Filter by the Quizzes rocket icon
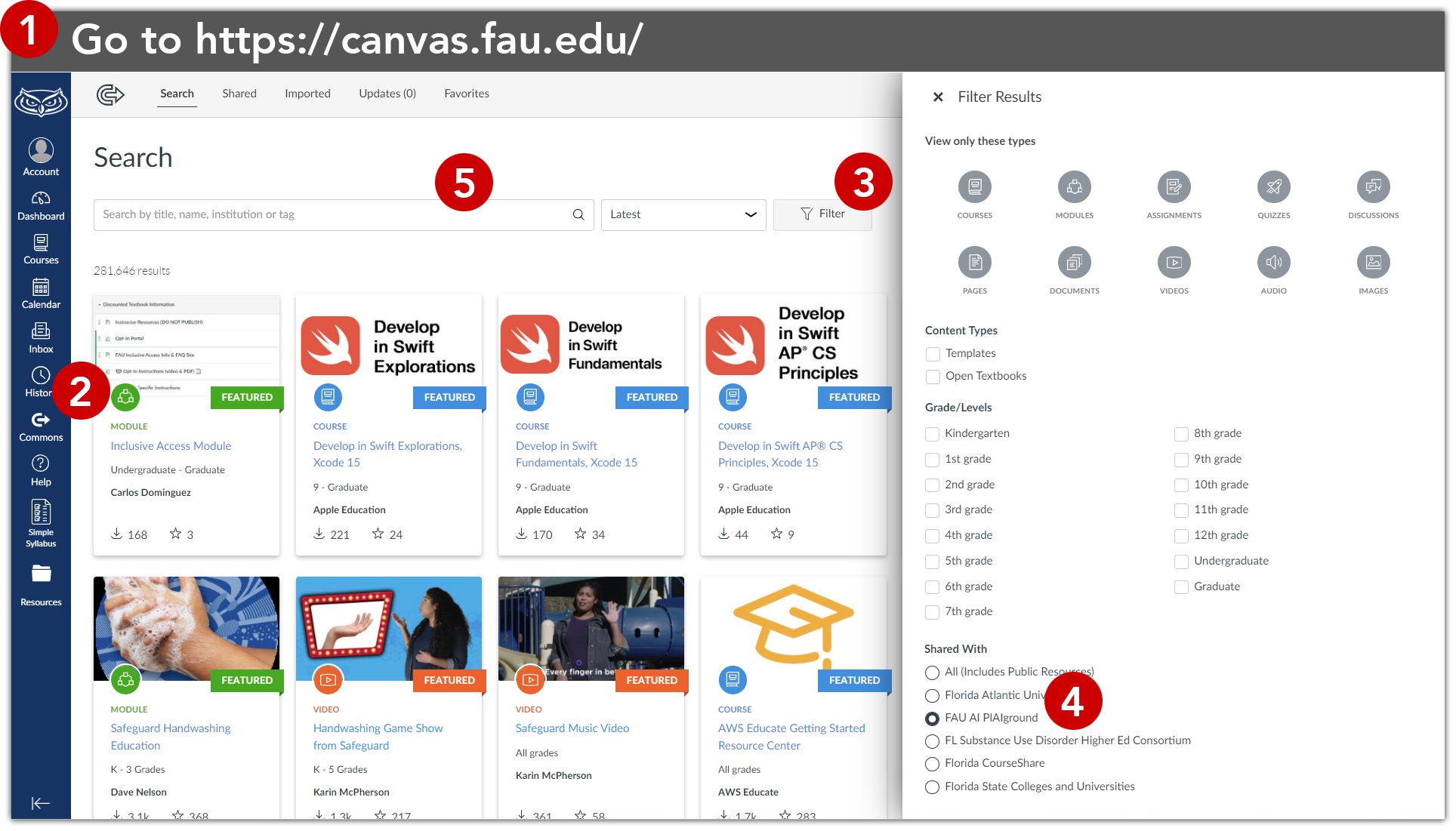 pos(1272,187)
